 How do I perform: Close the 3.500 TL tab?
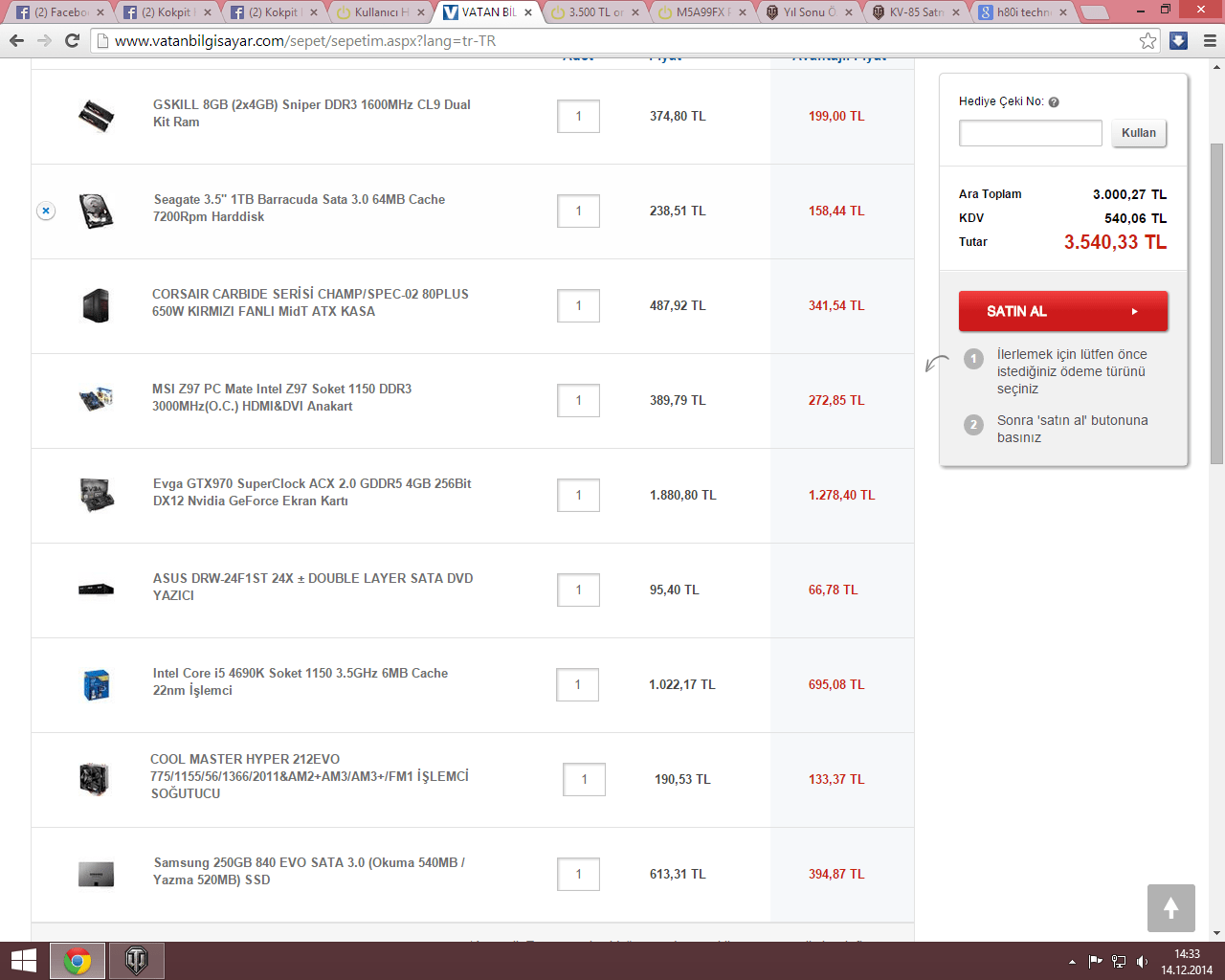point(635,12)
